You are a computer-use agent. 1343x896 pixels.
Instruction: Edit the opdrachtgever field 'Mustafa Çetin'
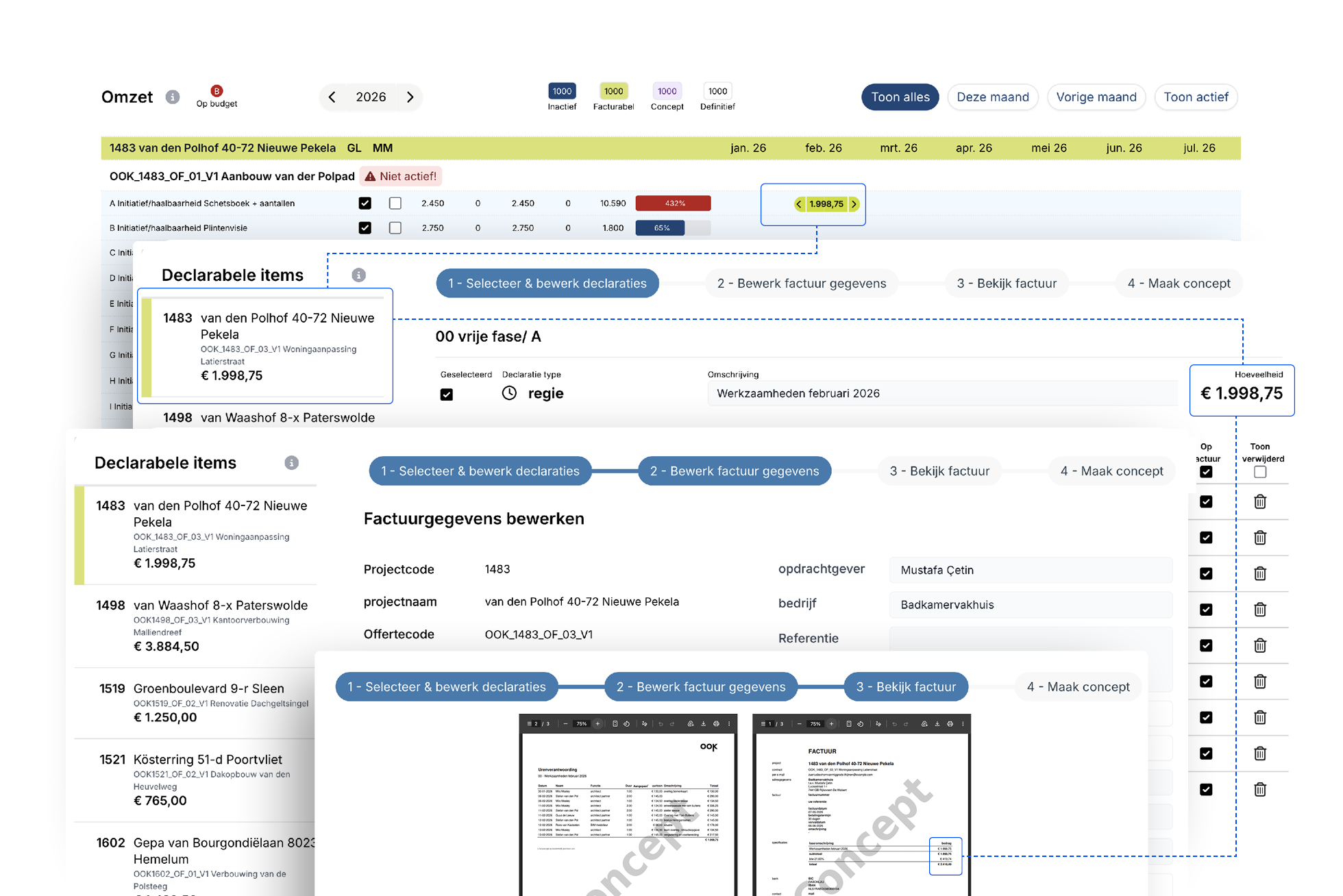[x=1031, y=570]
